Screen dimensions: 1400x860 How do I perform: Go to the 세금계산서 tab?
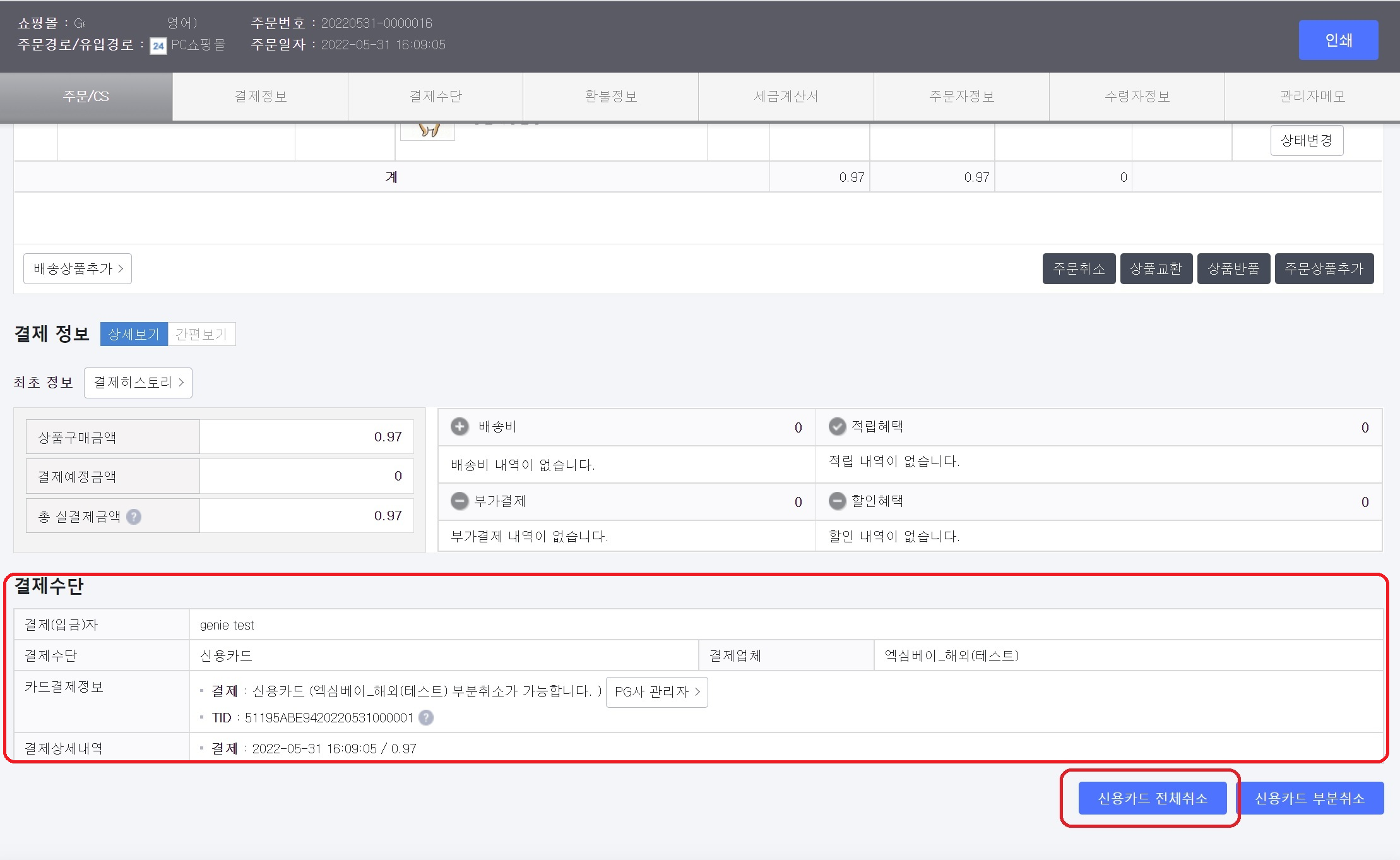pyautogui.click(x=786, y=97)
